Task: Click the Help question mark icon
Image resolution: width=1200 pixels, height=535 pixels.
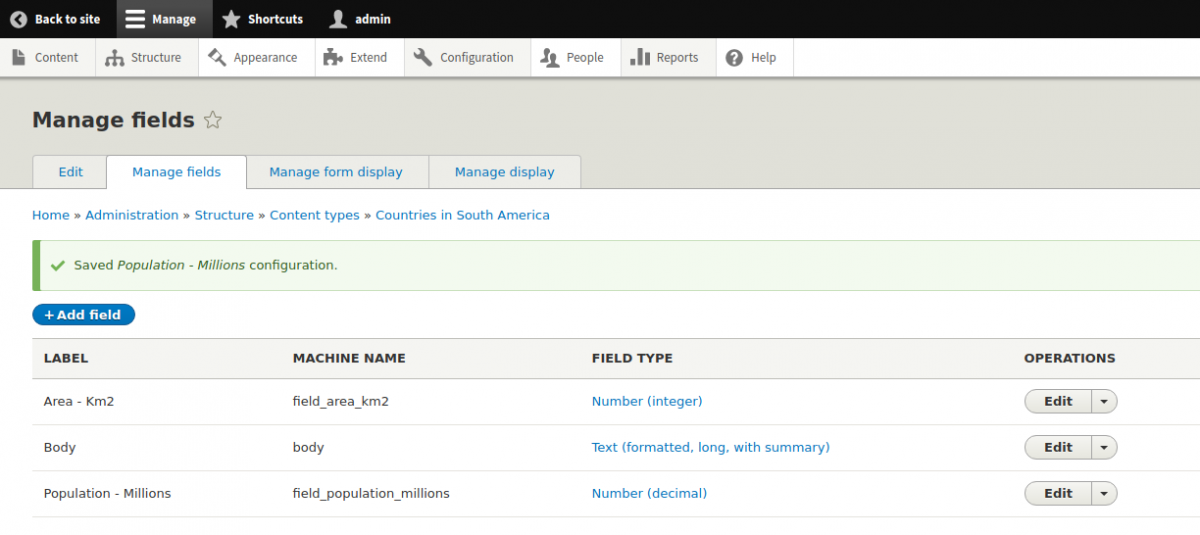Action: [x=734, y=57]
